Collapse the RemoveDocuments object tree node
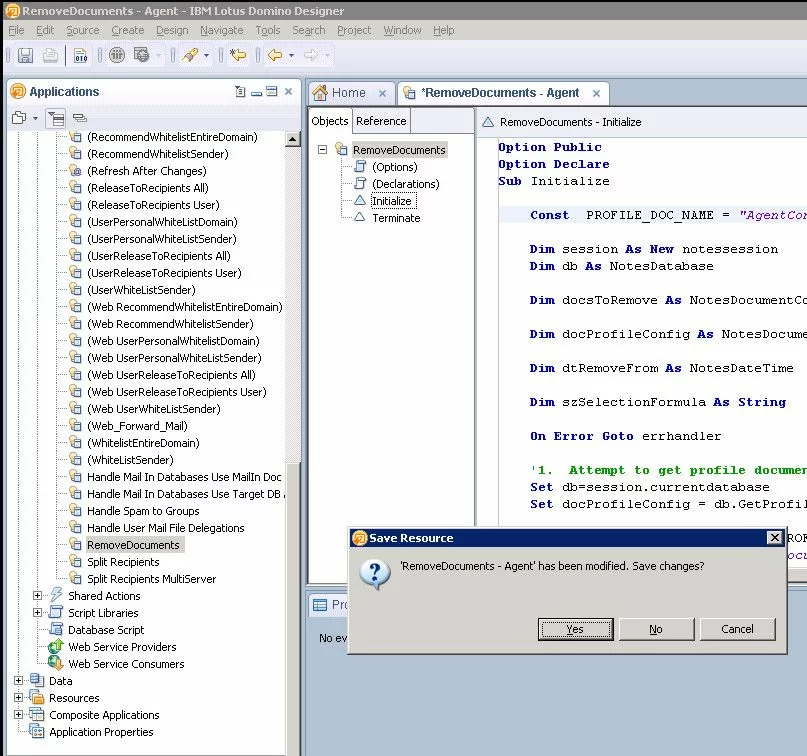The height and width of the screenshot is (756, 807). pyautogui.click(x=323, y=150)
